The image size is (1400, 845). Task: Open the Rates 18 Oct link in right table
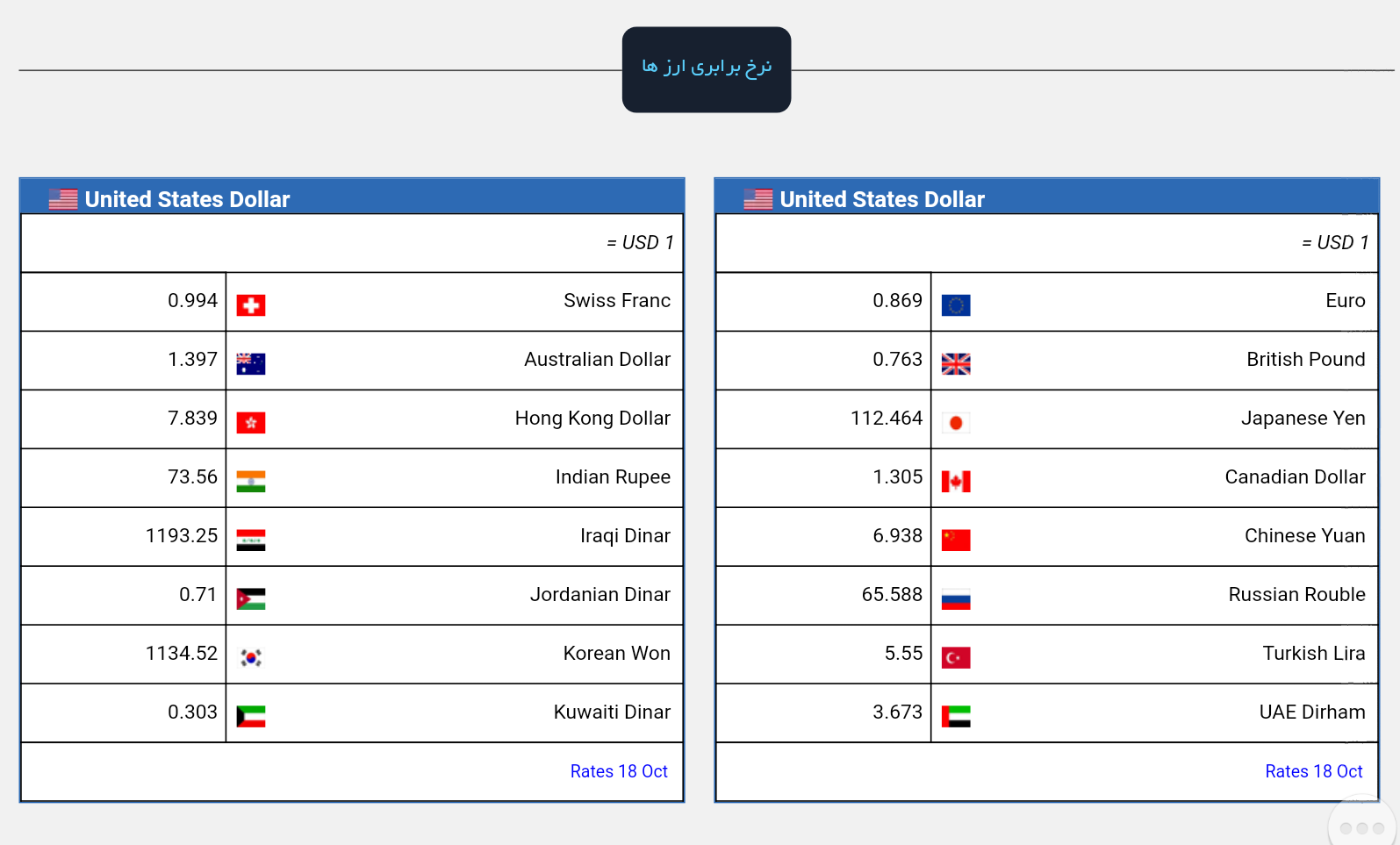click(1313, 771)
